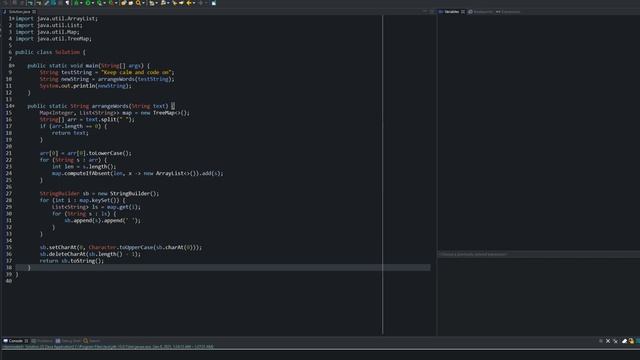Click "return sb.toString();" on line 37
Image resolution: width=640 pixels, height=360 pixels.
(72, 261)
